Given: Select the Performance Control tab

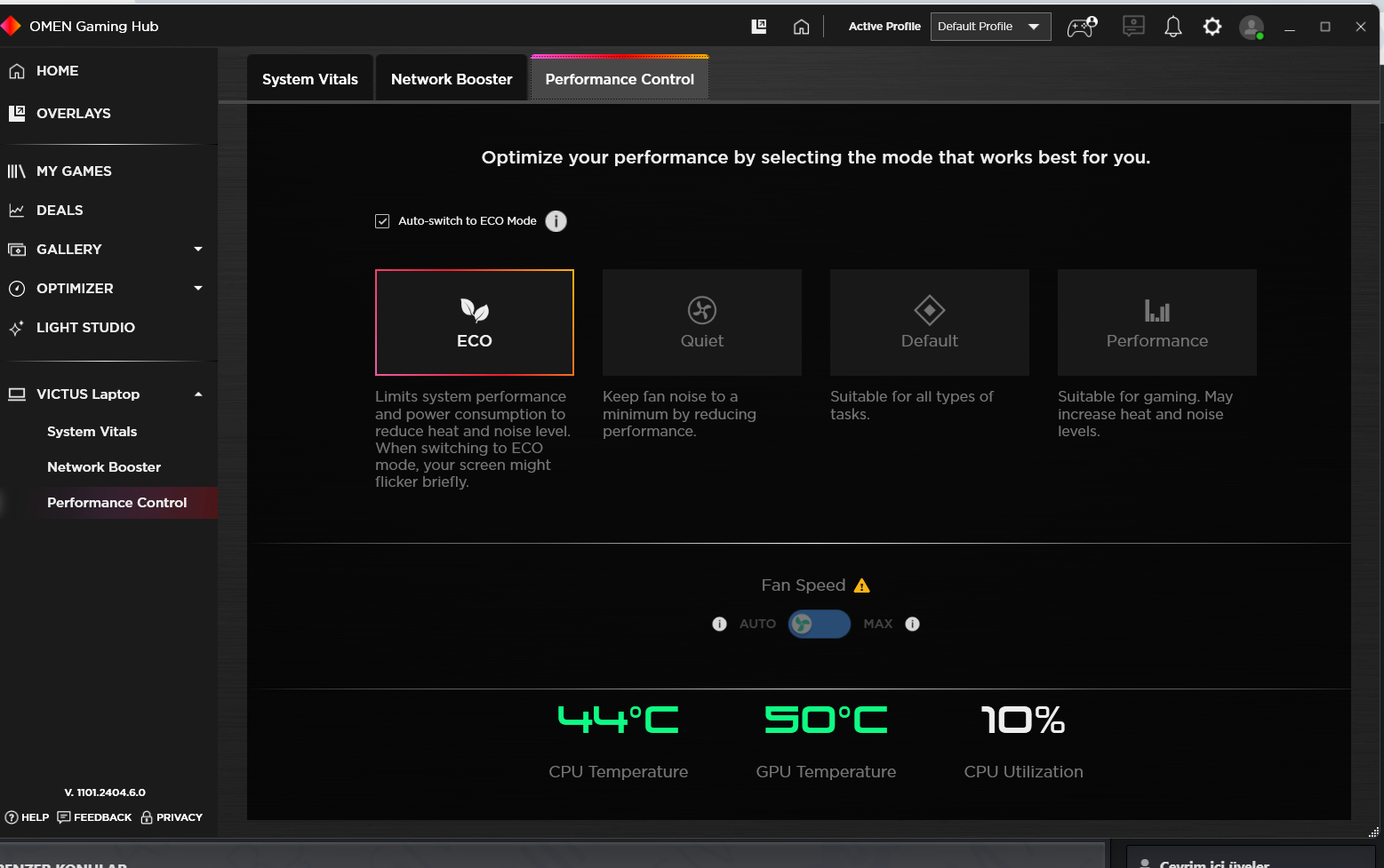Looking at the screenshot, I should [x=620, y=79].
